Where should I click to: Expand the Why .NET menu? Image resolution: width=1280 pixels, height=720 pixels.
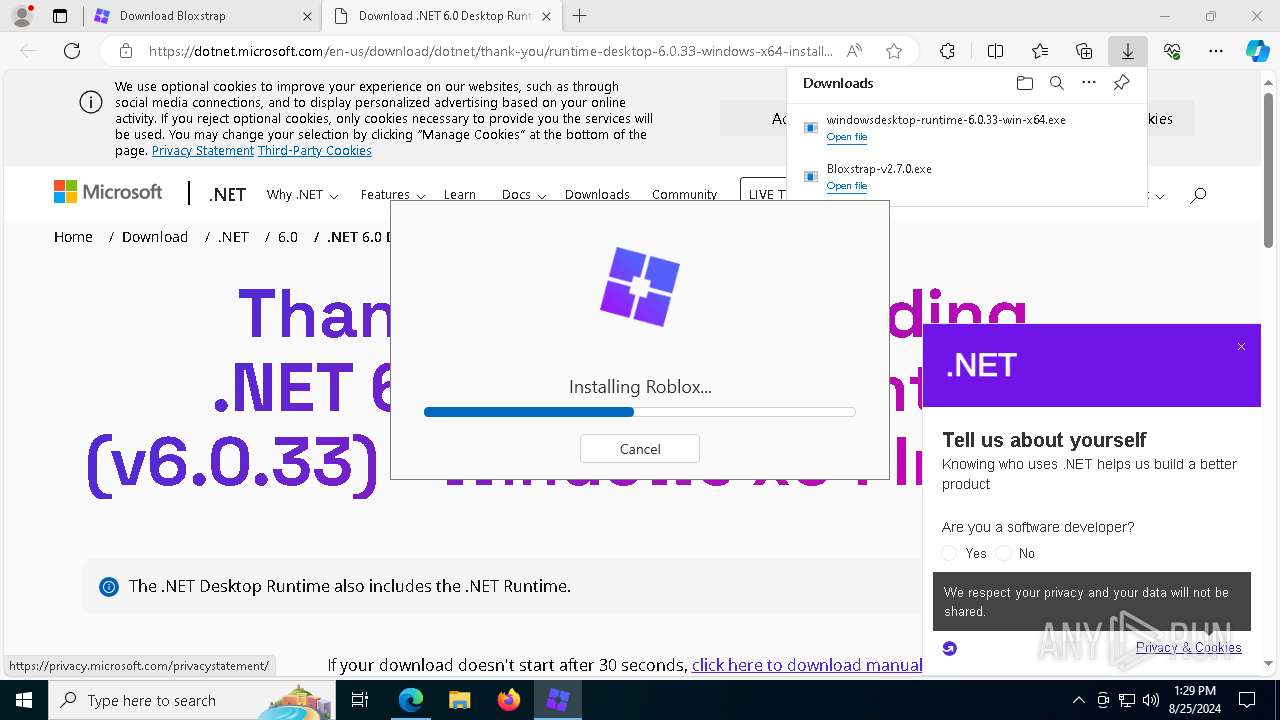pyautogui.click(x=302, y=195)
